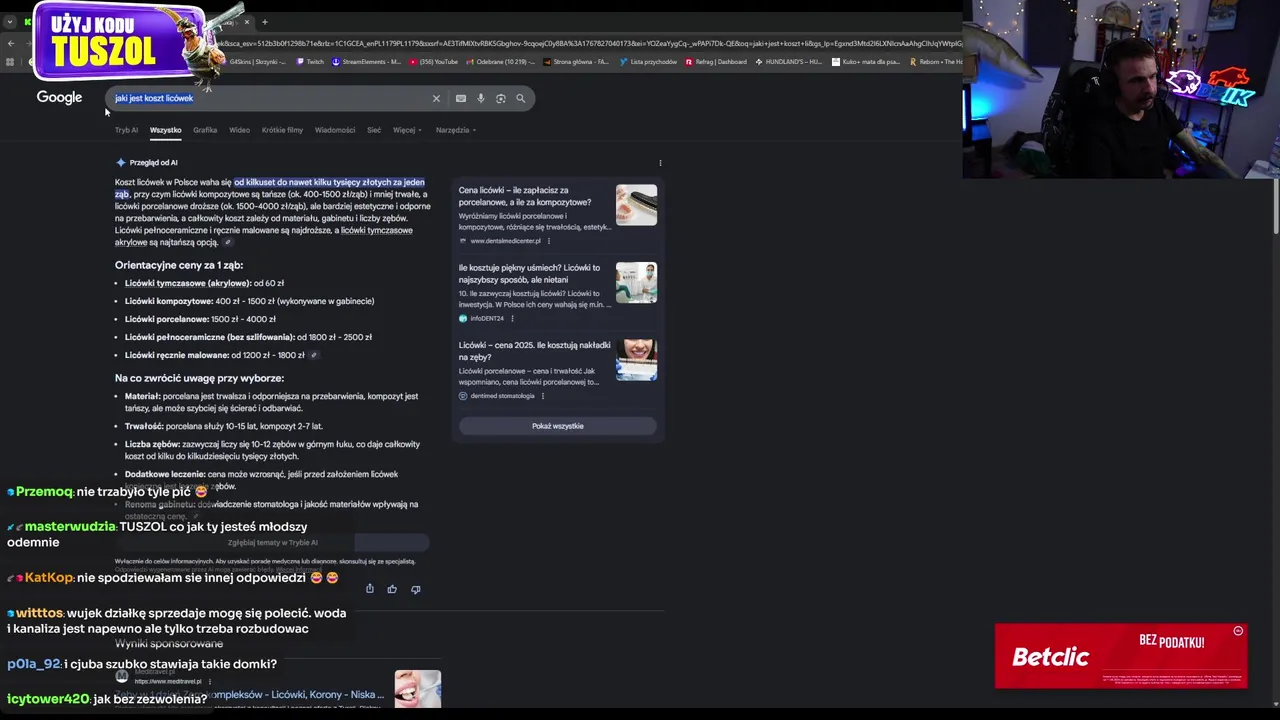Viewport: 1280px width, 720px height.
Task: Clear the Google search box with the X
Action: click(436, 98)
